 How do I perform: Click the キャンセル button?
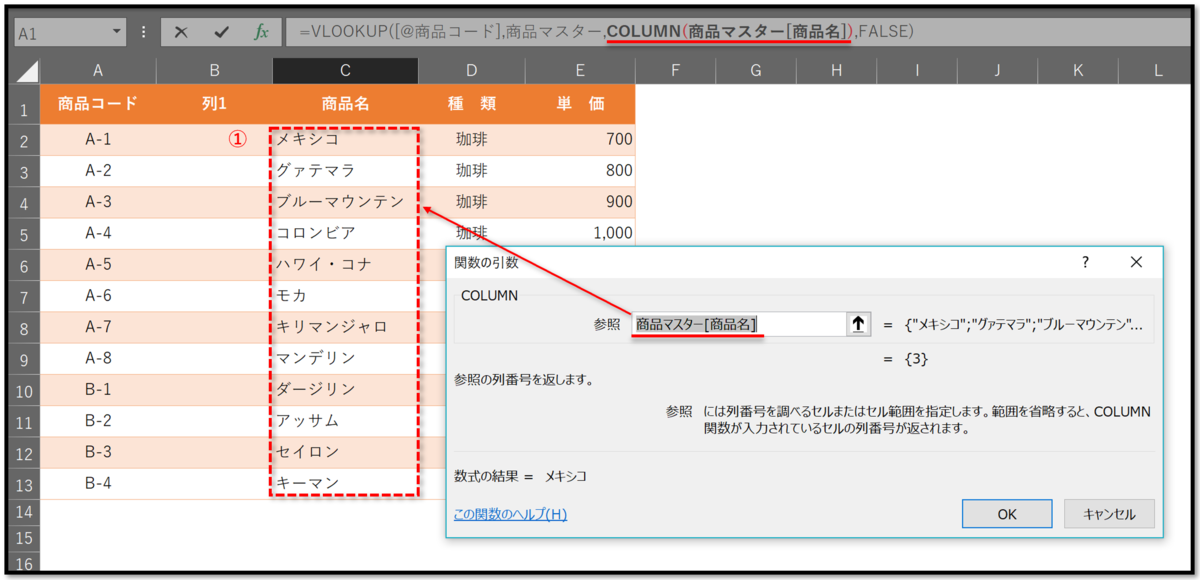point(1111,513)
